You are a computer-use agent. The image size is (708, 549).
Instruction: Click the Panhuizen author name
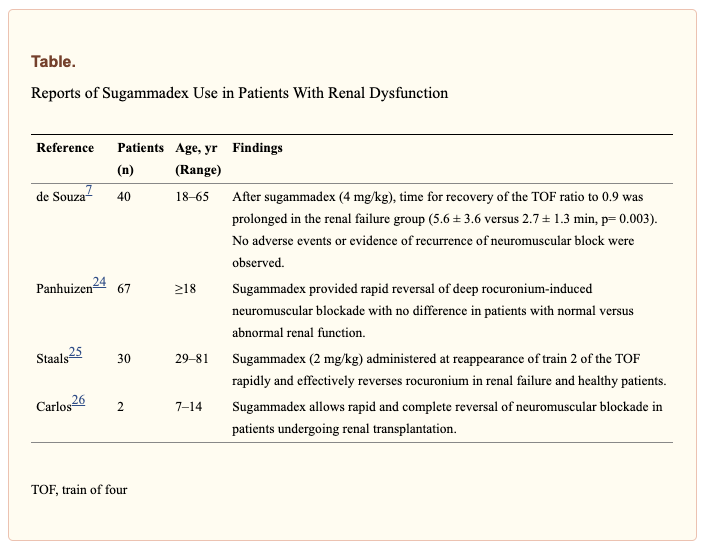[x=64, y=288]
